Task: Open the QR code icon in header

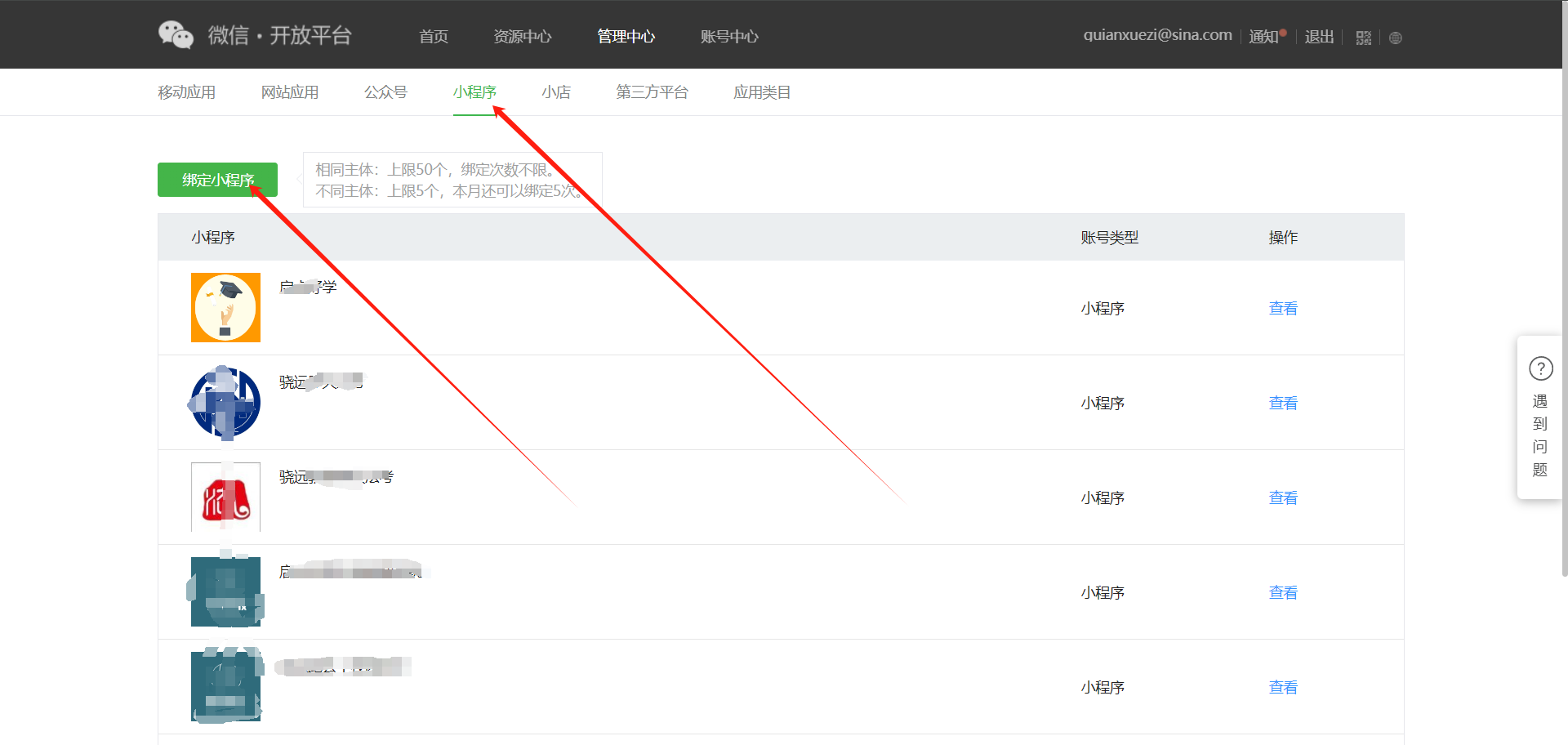Action: 1363,38
